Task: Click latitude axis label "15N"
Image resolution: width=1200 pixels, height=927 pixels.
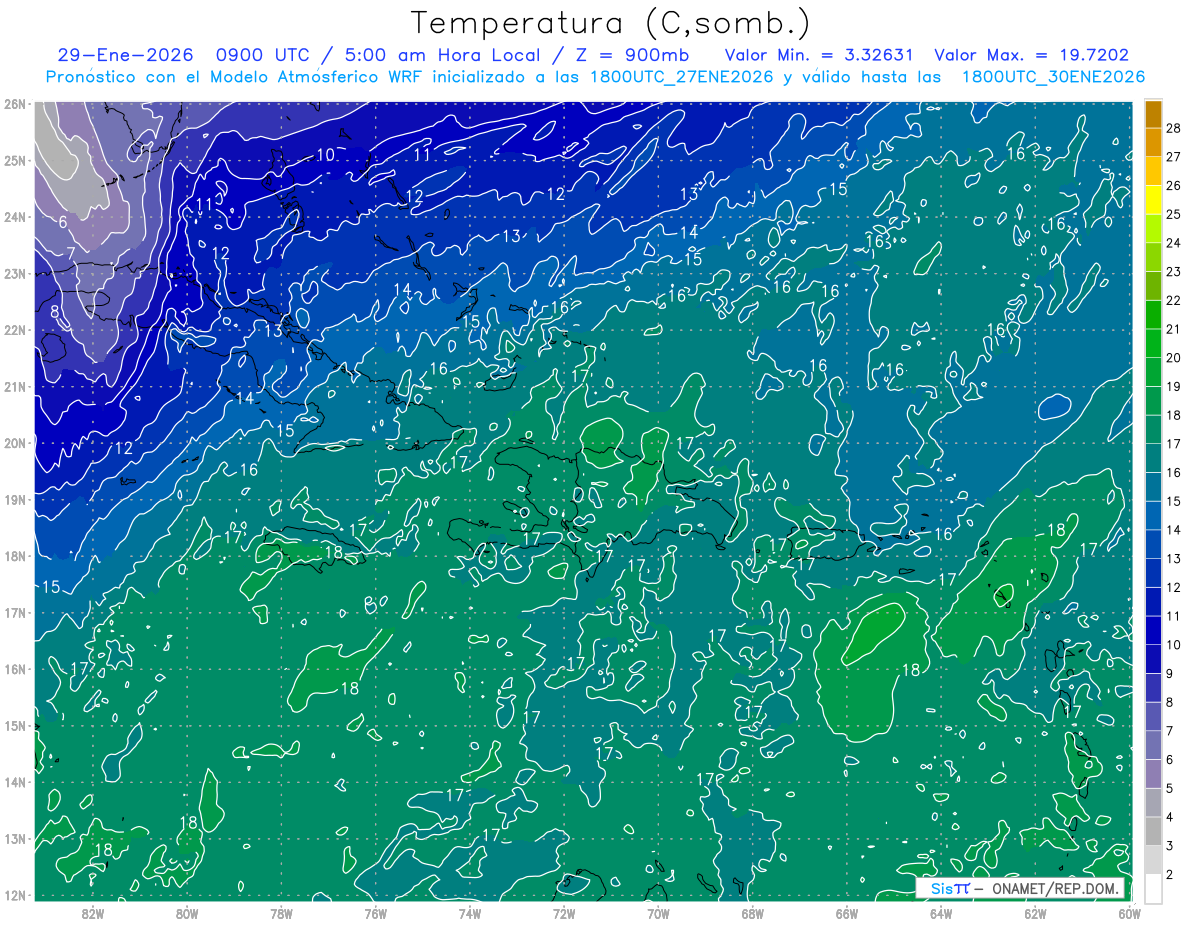Action: tap(15, 725)
